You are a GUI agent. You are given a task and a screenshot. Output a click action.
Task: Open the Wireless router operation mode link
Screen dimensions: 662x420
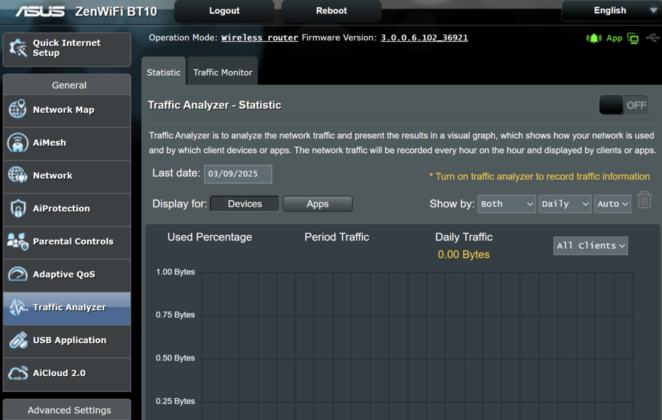(x=260, y=38)
